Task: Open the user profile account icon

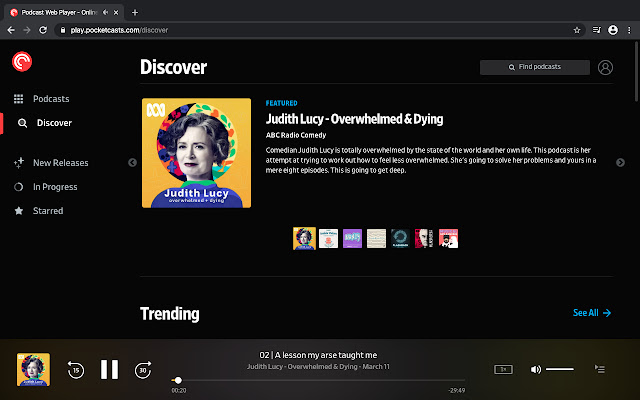Action: click(x=605, y=67)
